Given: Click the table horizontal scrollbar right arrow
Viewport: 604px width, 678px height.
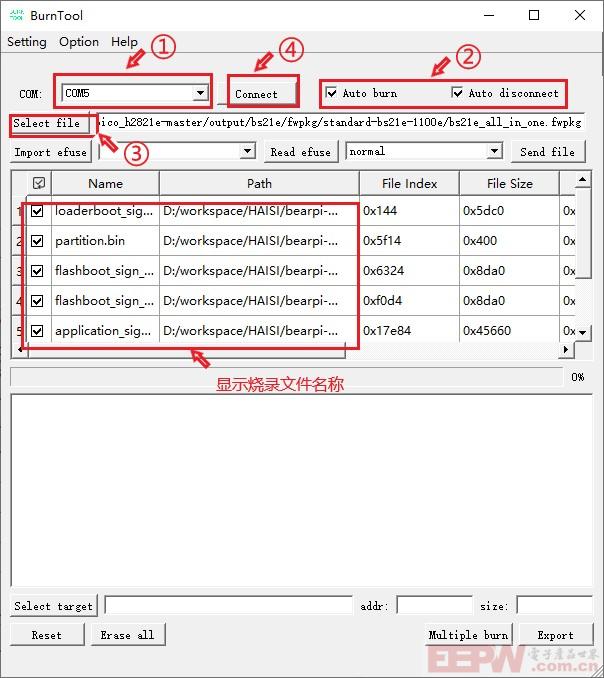Looking at the screenshot, I should (x=566, y=349).
